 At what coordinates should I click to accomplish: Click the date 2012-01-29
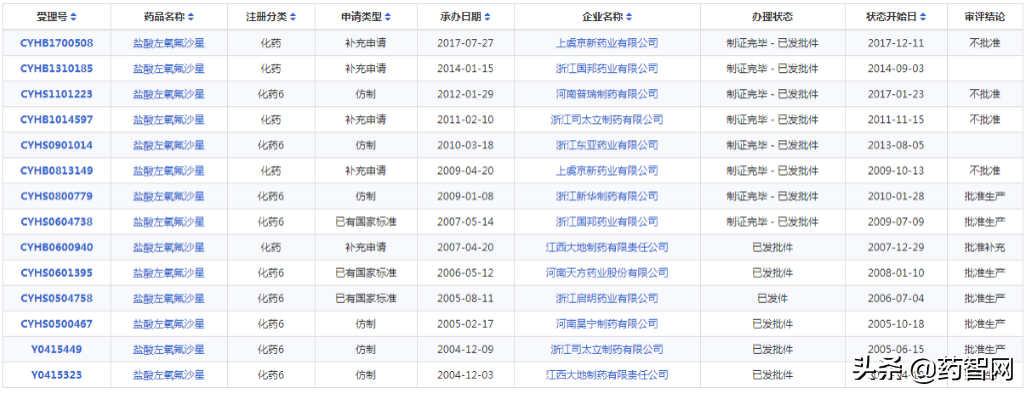466,94
